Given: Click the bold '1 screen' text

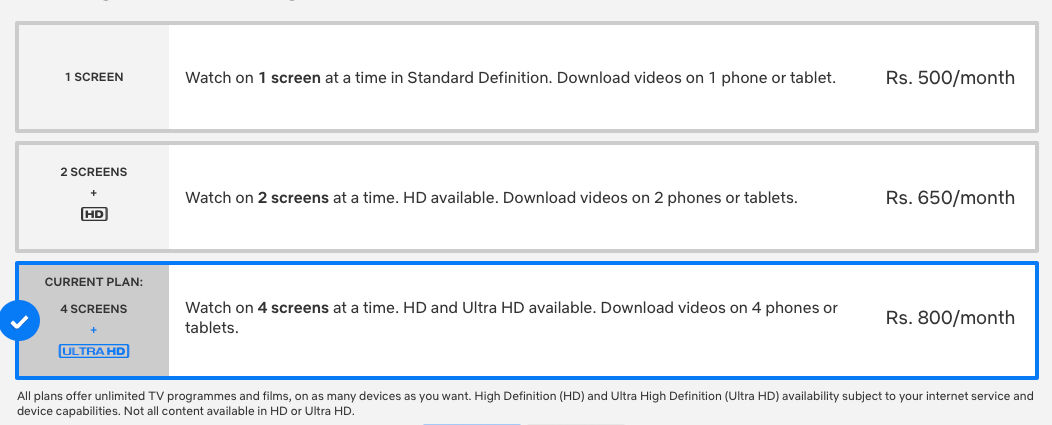Looking at the screenshot, I should [289, 78].
